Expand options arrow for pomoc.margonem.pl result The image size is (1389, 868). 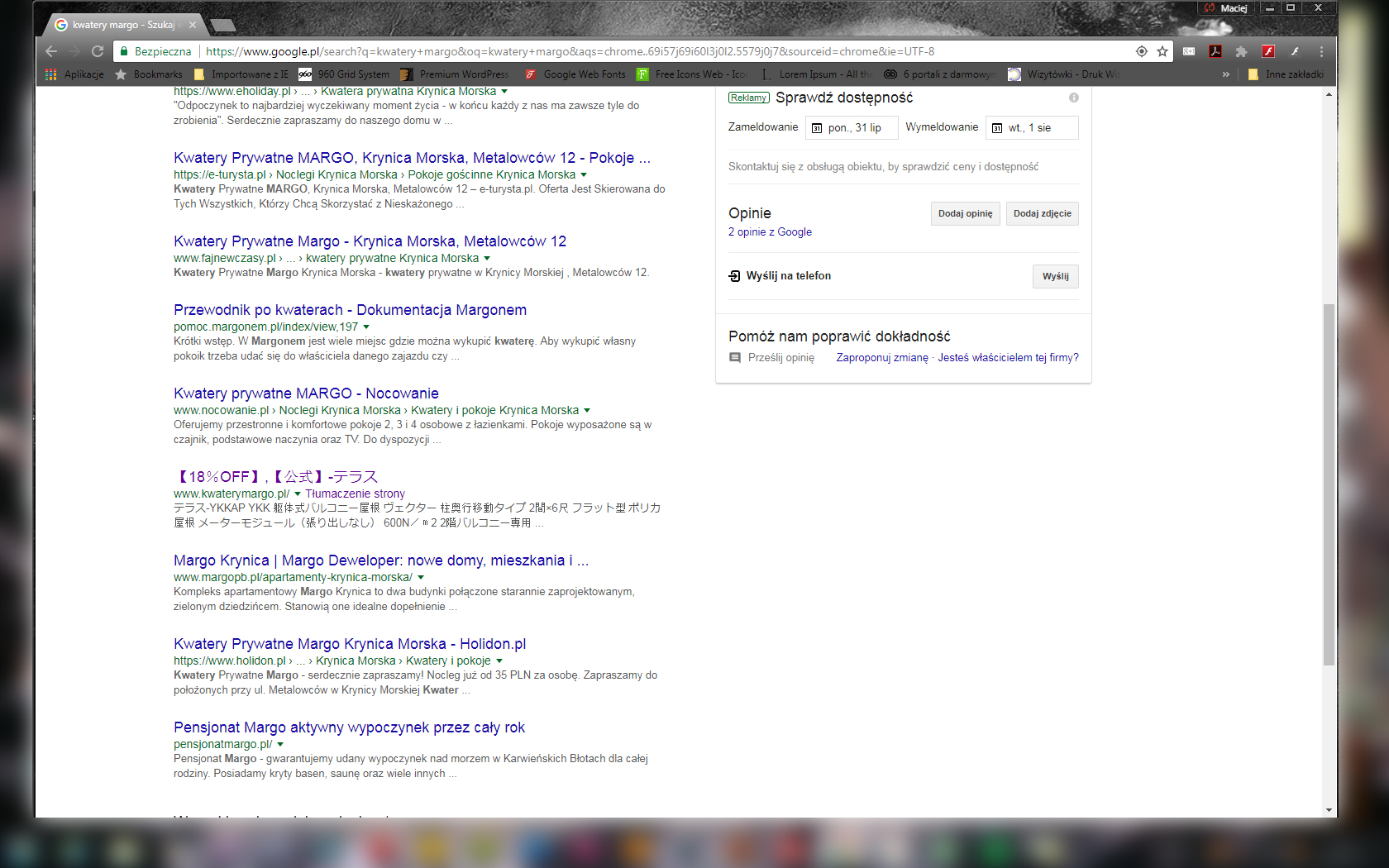click(366, 327)
